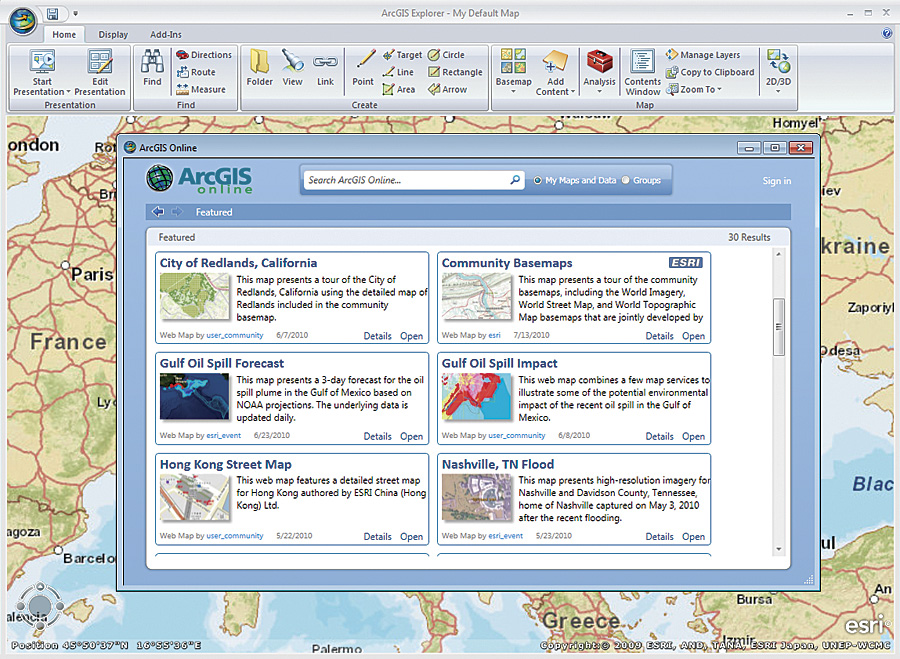Click the Start Presentation icon
Screen dimensions: 900x659
pyautogui.click(x=42, y=61)
